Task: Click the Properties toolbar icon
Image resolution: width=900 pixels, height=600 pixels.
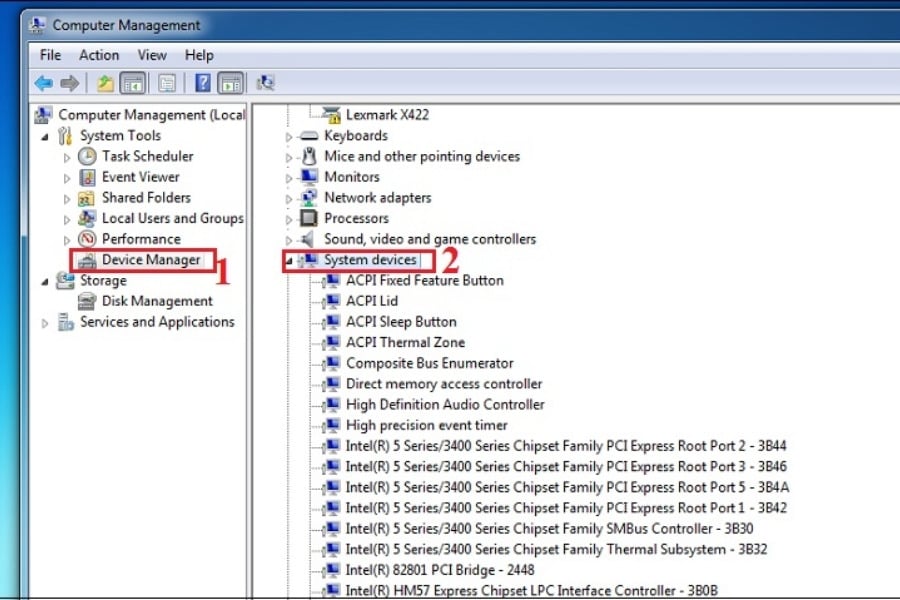Action: coord(167,84)
